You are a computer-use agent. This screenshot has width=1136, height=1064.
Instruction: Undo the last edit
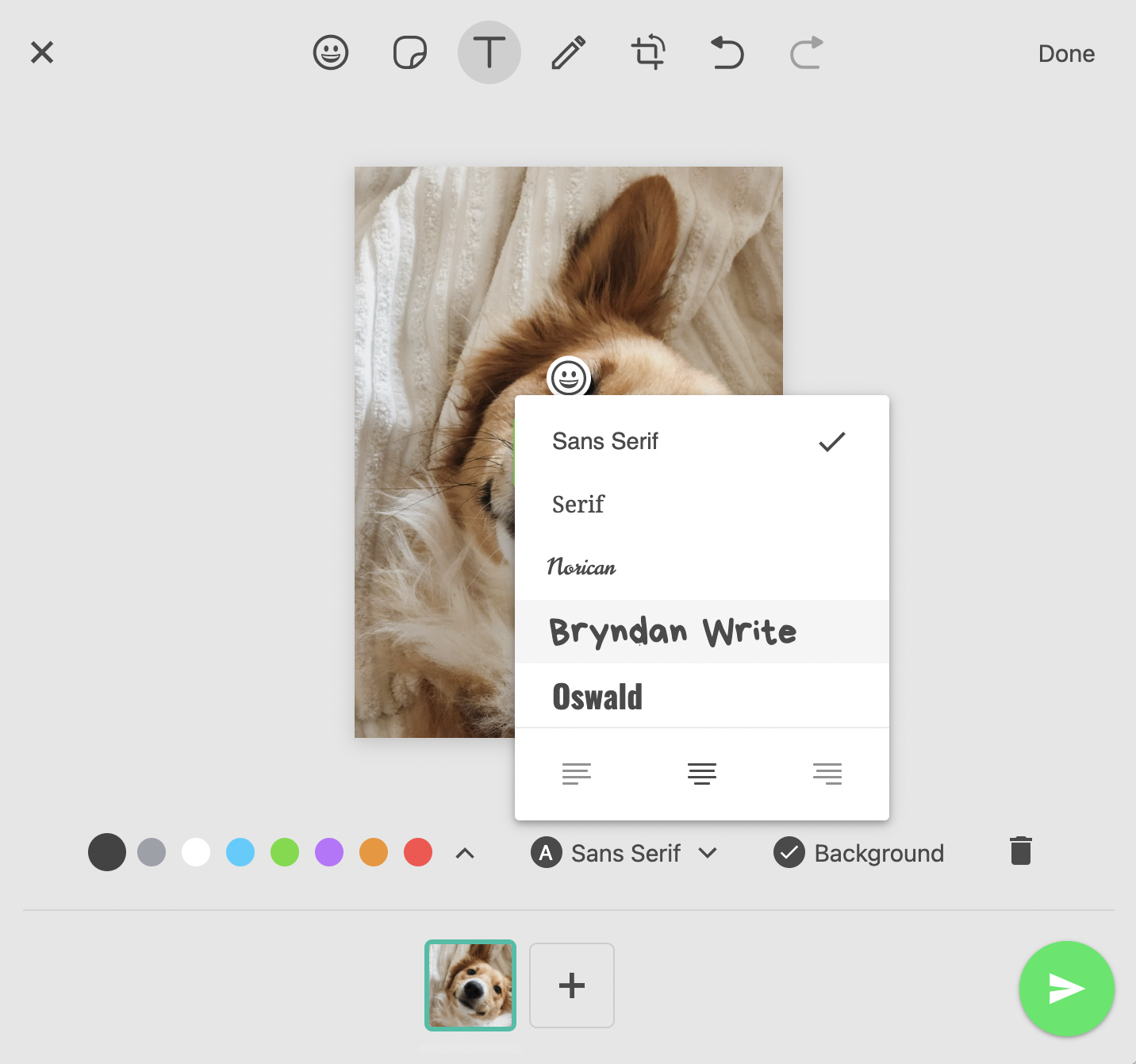(x=727, y=52)
